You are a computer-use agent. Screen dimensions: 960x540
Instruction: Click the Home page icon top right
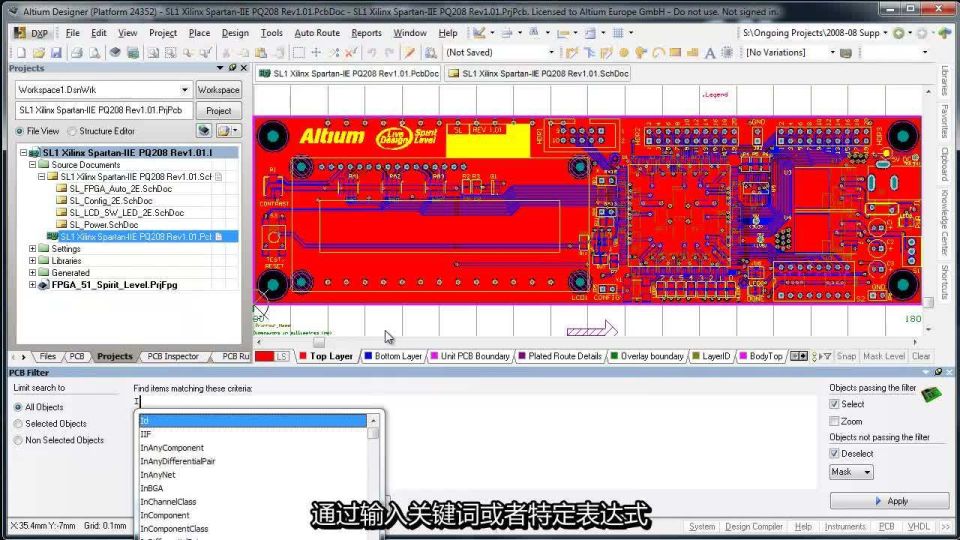(945, 33)
